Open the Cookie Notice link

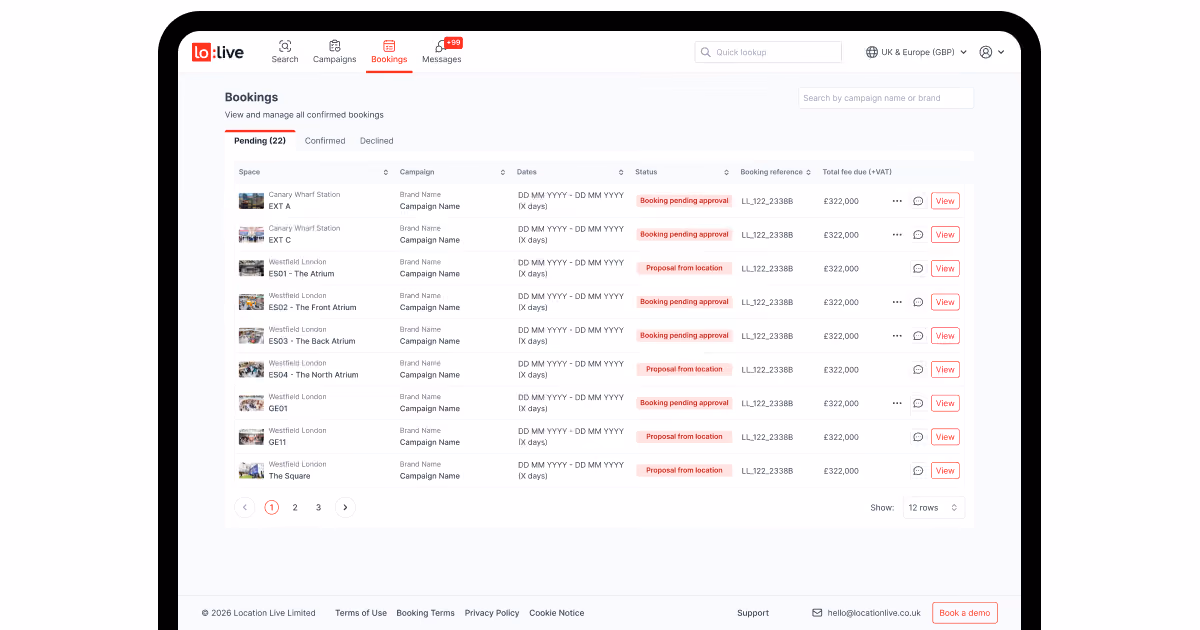point(557,613)
